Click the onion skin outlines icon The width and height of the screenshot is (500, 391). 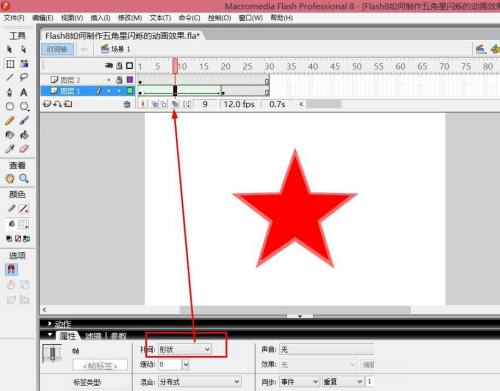(163, 104)
